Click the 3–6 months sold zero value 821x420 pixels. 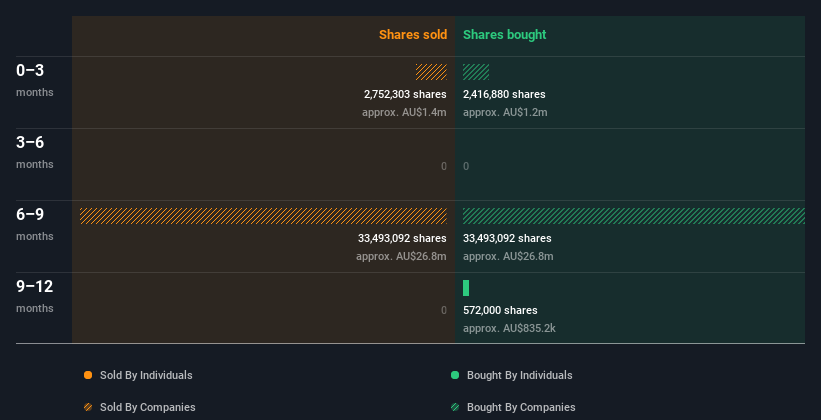click(x=444, y=167)
